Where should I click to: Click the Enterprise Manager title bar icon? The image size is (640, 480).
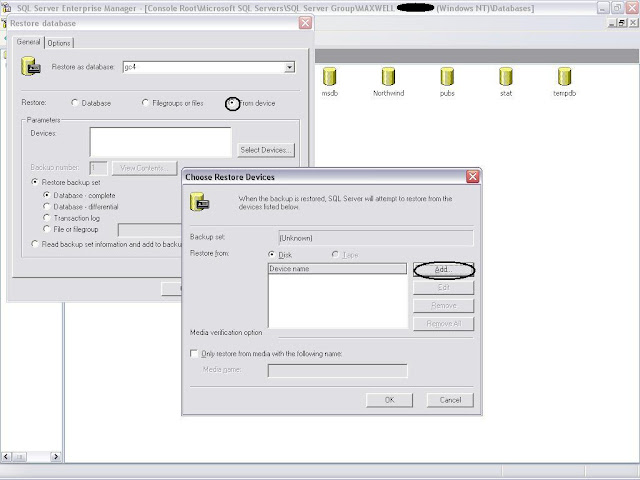pyautogui.click(x=7, y=8)
